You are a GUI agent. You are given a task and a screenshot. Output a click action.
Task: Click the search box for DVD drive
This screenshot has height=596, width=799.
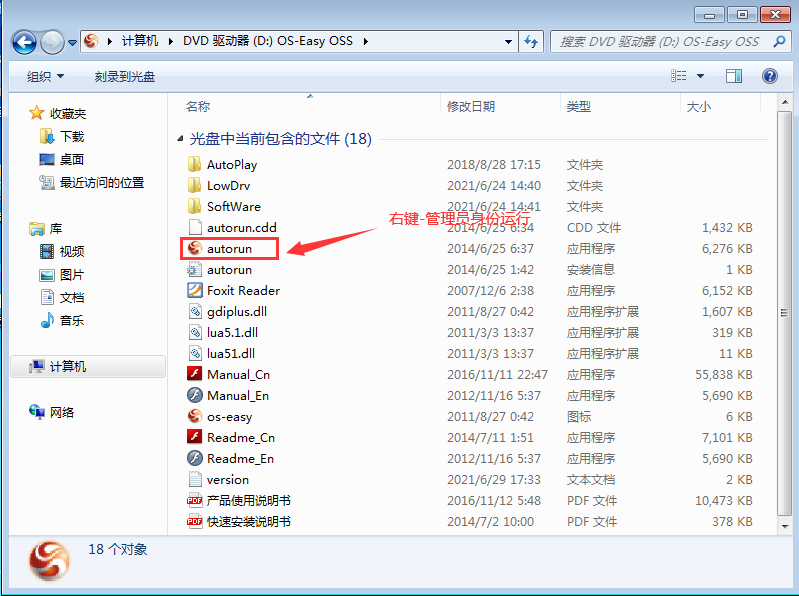tap(660, 42)
